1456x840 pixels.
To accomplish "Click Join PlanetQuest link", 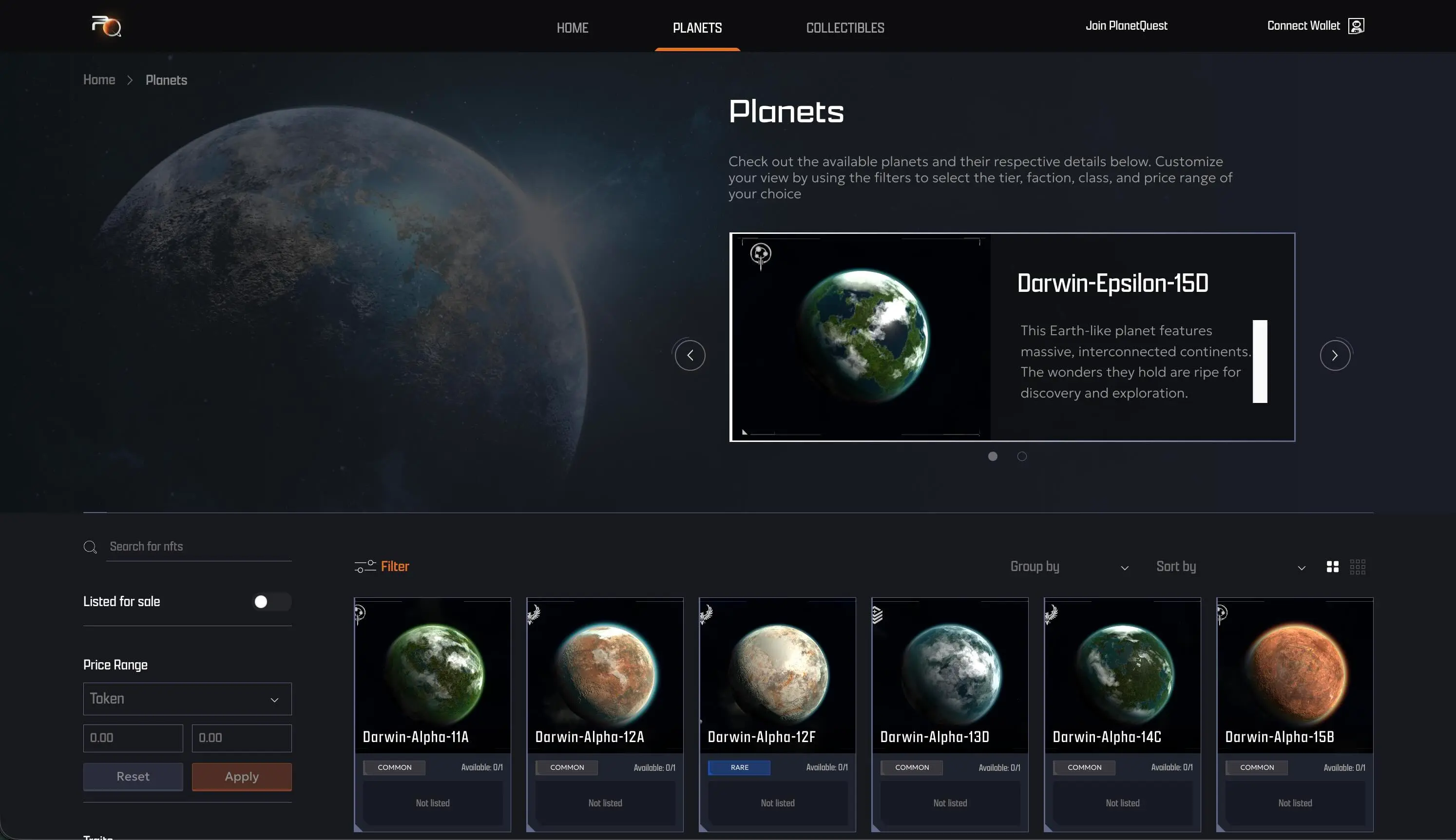I will (x=1126, y=25).
